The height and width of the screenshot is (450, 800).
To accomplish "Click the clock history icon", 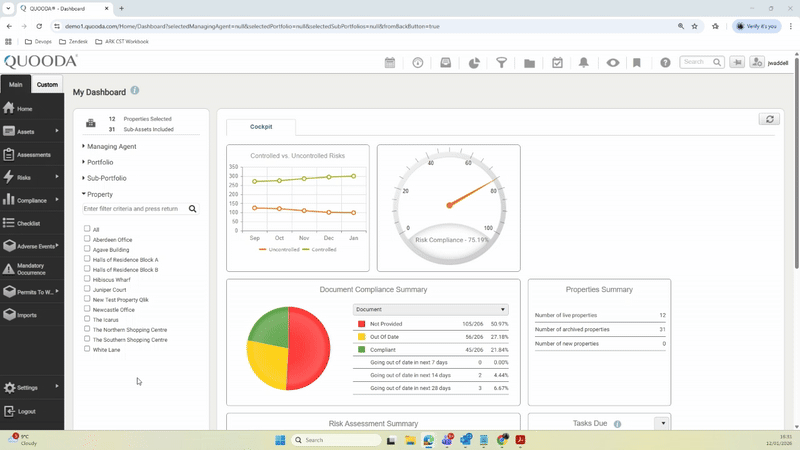I will [418, 63].
